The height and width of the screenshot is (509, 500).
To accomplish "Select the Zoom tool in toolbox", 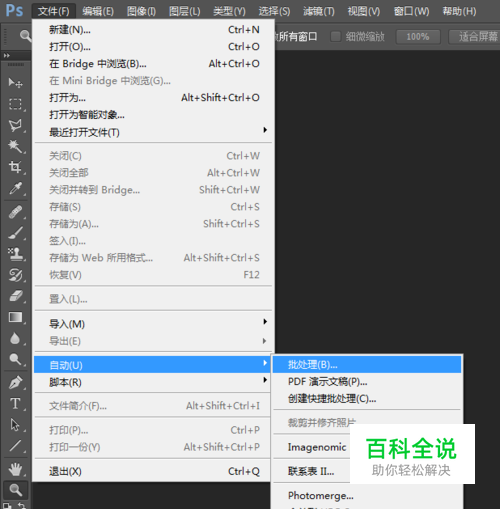I will click(15, 490).
